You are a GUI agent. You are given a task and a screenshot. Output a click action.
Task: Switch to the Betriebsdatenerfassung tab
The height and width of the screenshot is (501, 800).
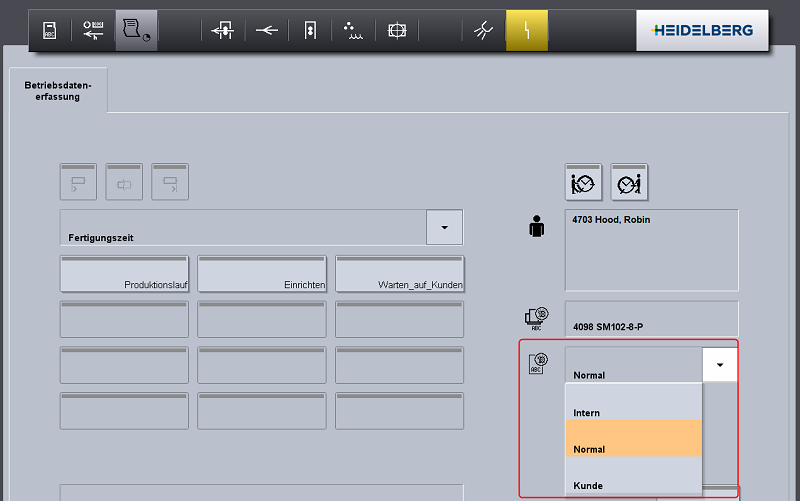point(58,91)
